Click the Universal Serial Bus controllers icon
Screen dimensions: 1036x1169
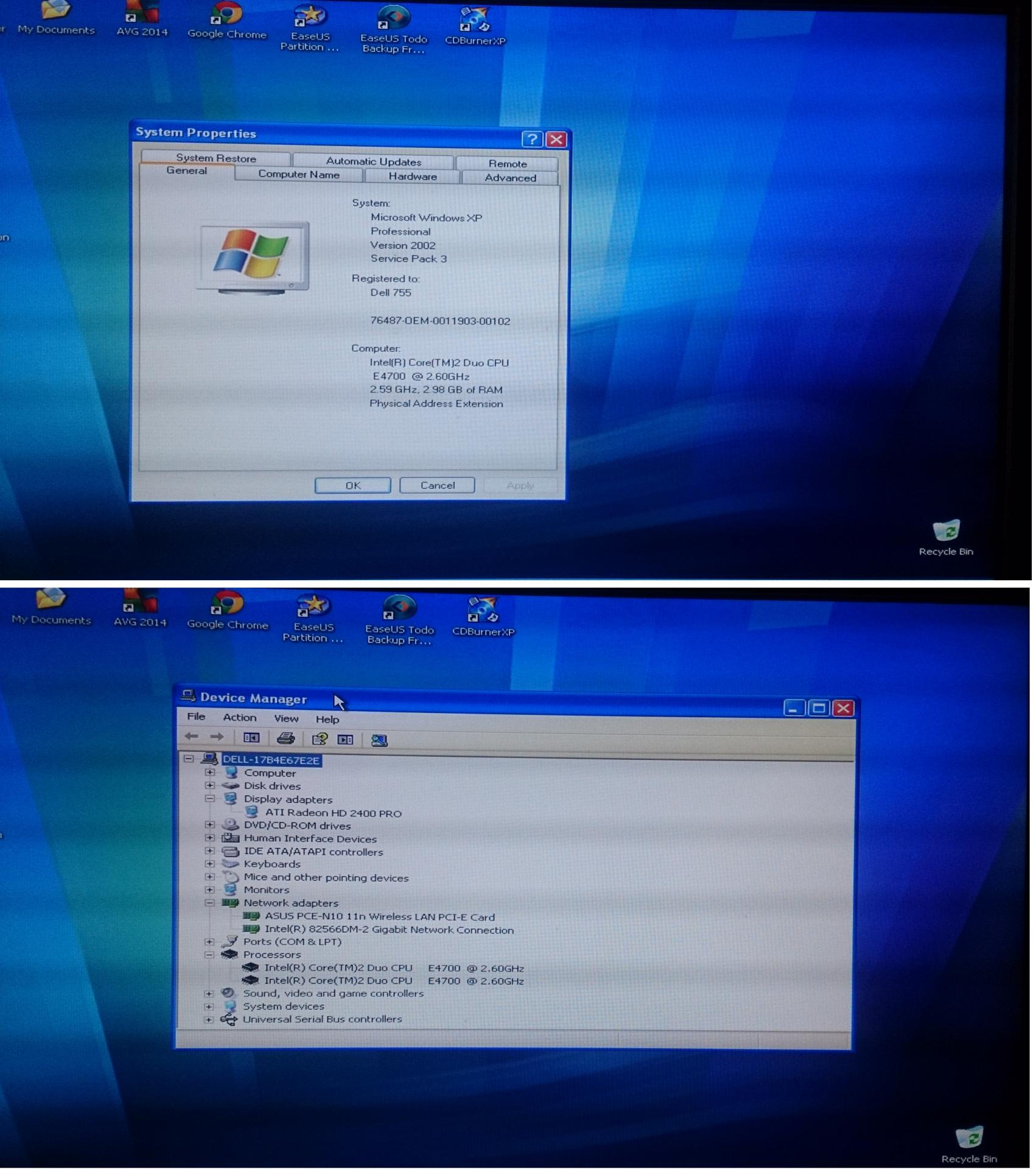tap(229, 1019)
